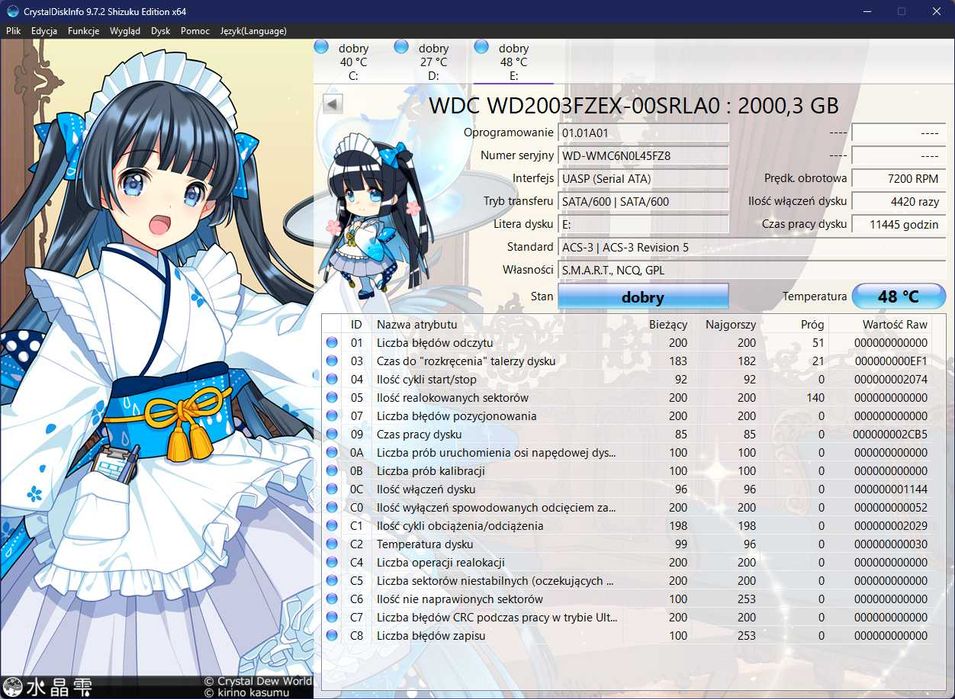Click the Tryb transferu field SATA/600
This screenshot has width=955, height=699.
click(643, 201)
